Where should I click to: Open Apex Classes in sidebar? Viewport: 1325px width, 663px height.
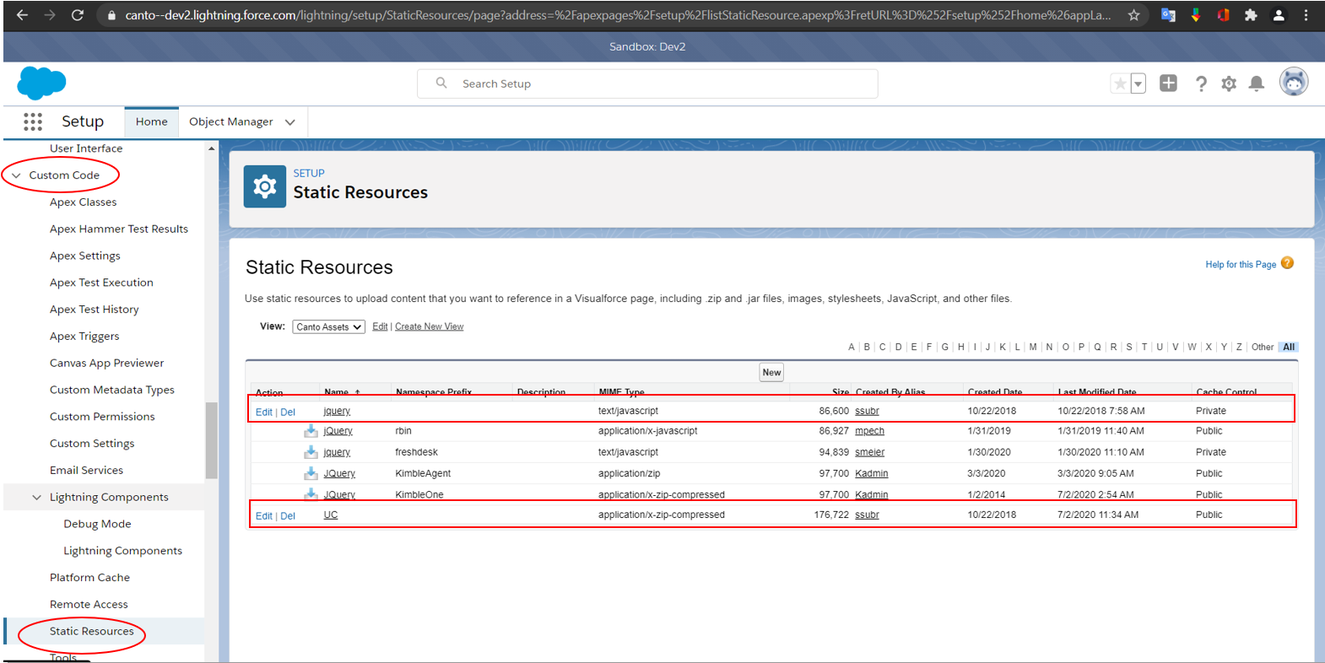[x=83, y=202]
